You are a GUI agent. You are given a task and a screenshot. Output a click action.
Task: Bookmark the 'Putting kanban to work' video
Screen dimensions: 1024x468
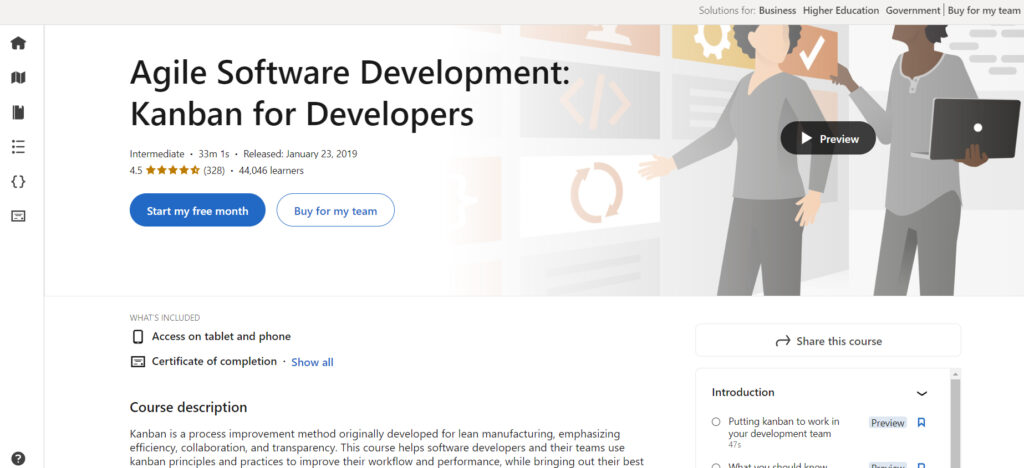pos(921,423)
